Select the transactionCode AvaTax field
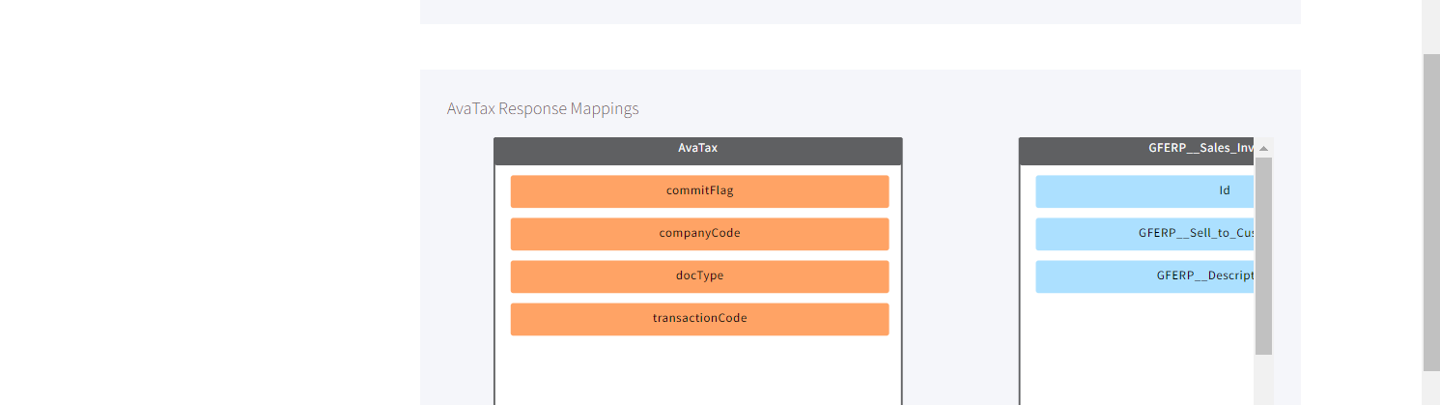This screenshot has width=1440, height=405. (x=699, y=319)
